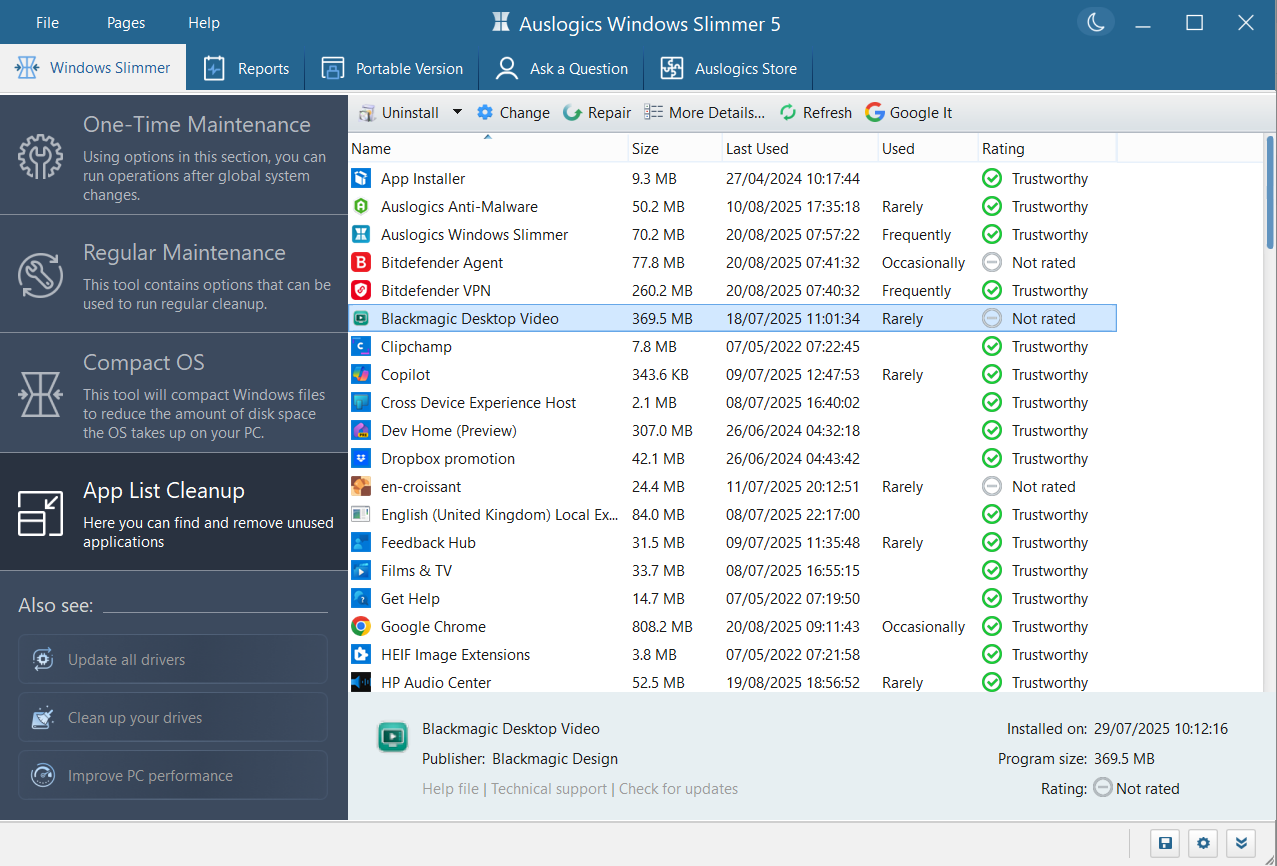Toggle dark mode with moon icon
The width and height of the screenshot is (1277, 866).
tap(1097, 23)
